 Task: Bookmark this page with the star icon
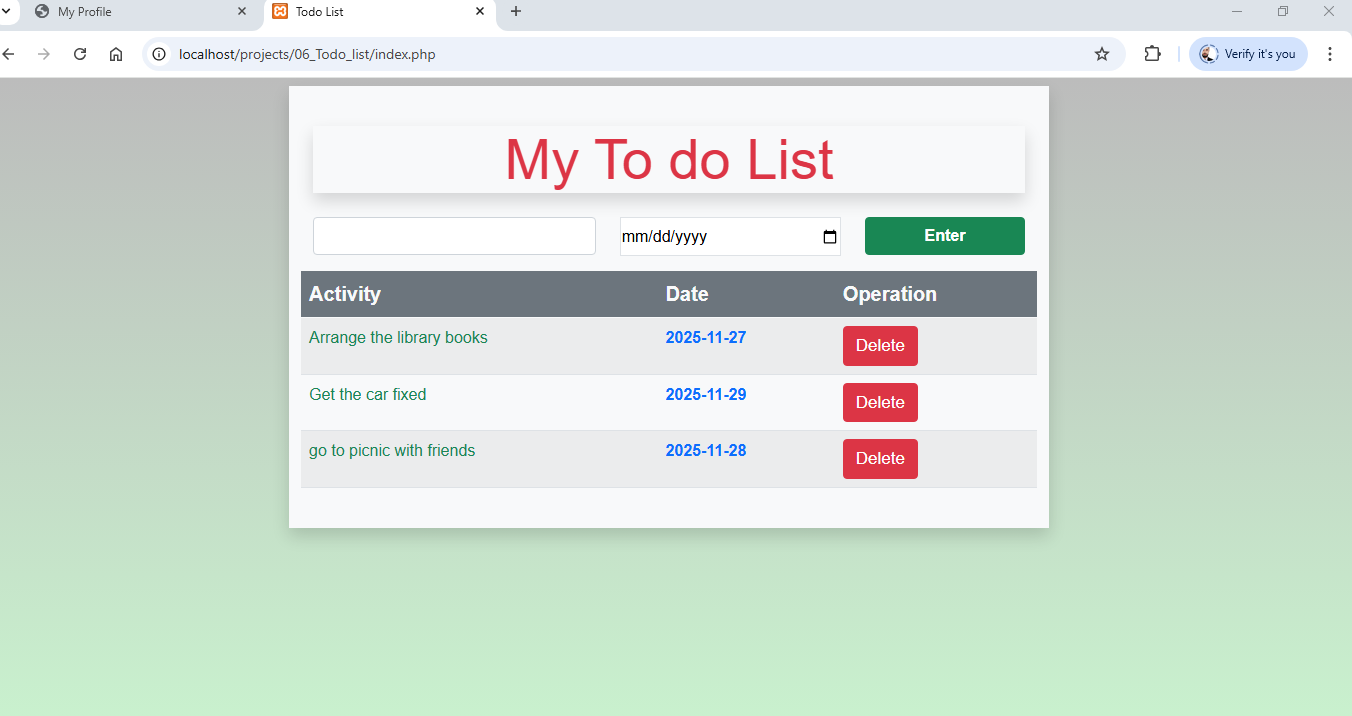[x=1102, y=54]
